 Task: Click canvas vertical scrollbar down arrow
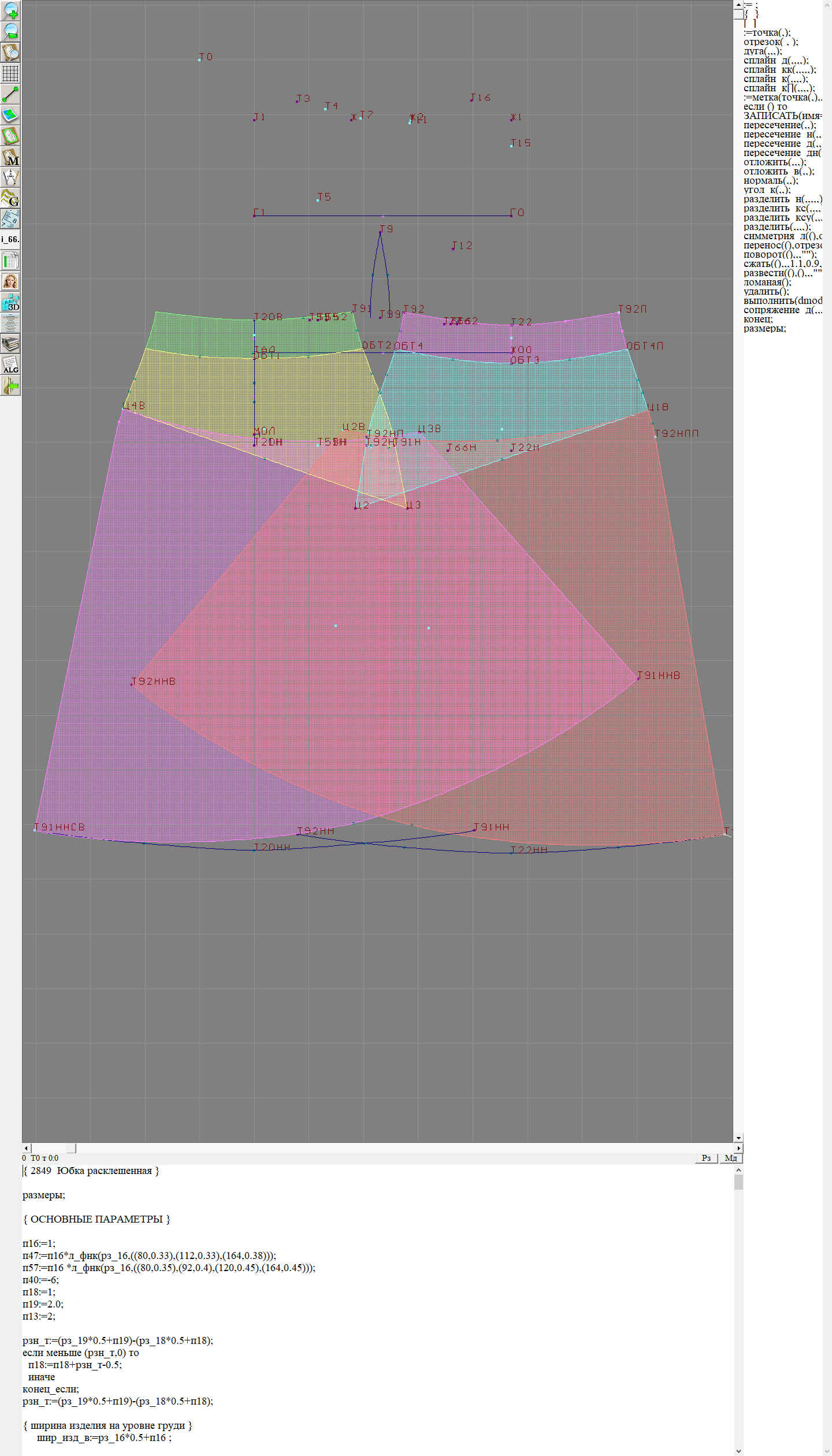click(x=738, y=1138)
